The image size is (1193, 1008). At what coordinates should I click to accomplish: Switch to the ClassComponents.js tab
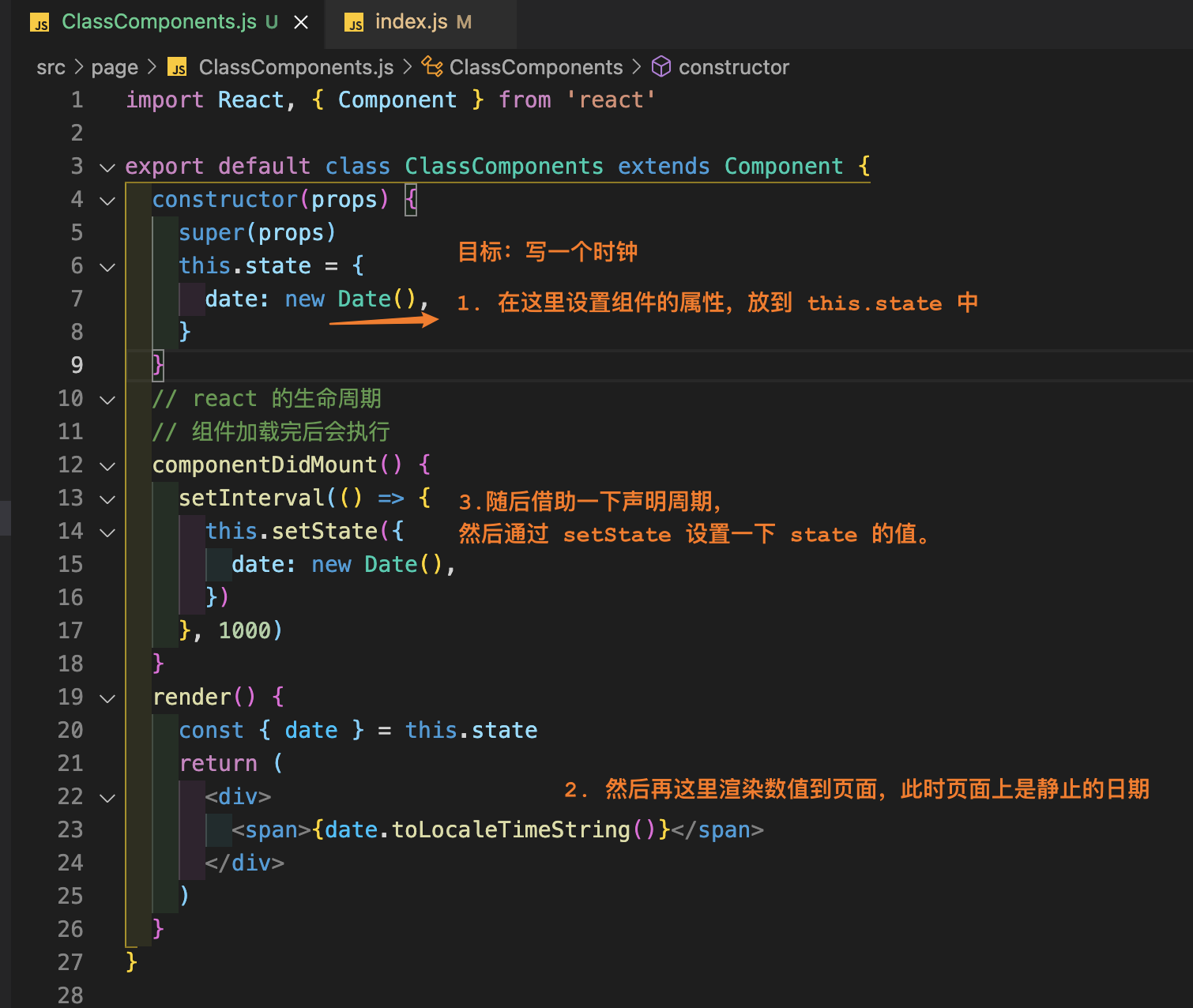point(158,22)
